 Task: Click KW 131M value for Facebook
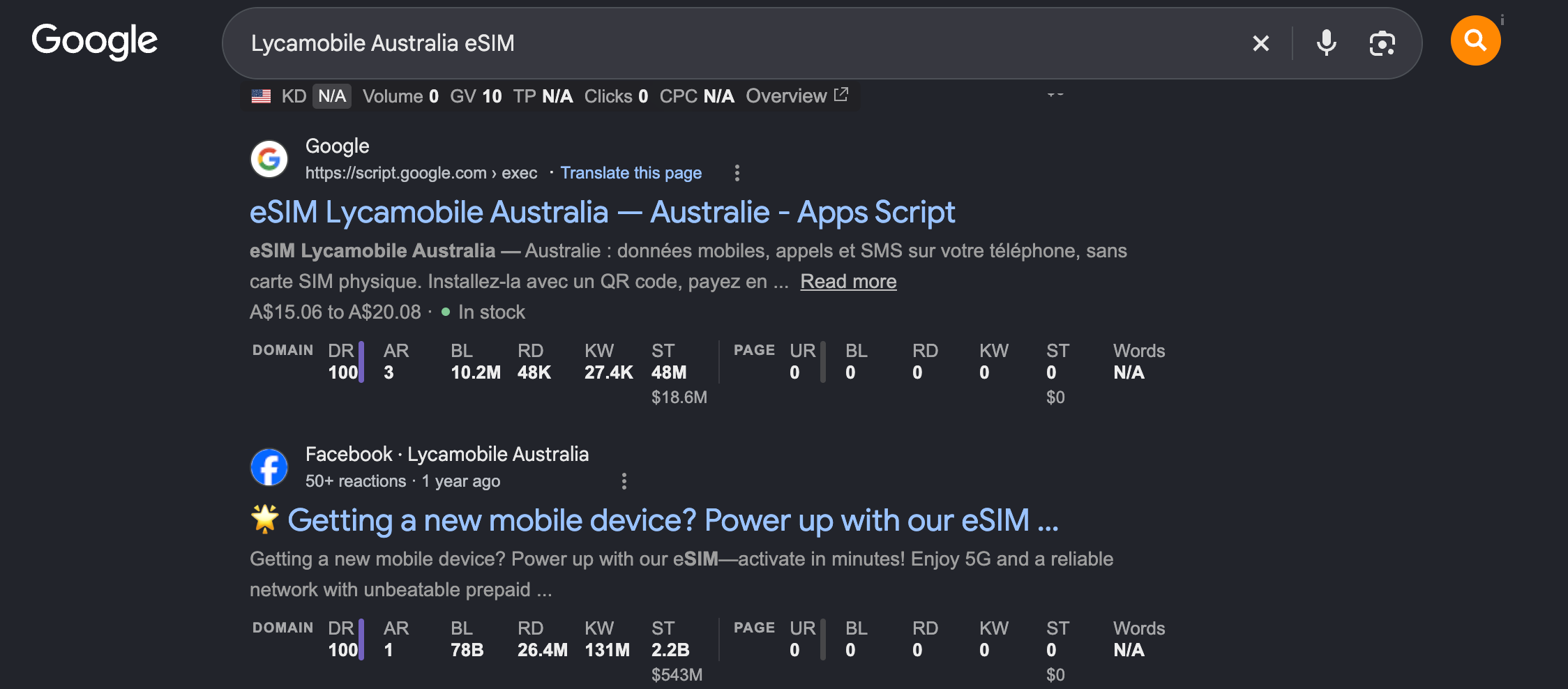point(607,650)
